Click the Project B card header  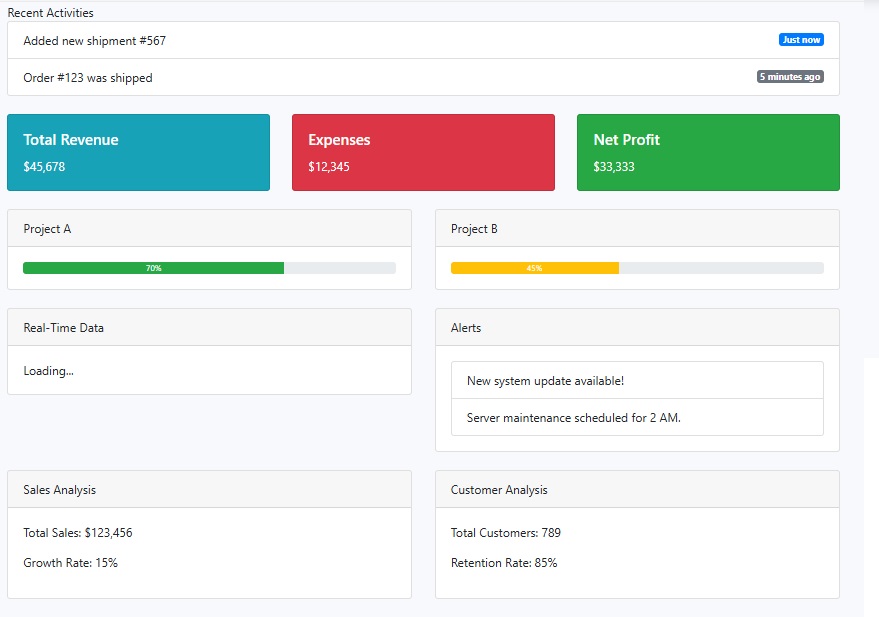(x=637, y=229)
